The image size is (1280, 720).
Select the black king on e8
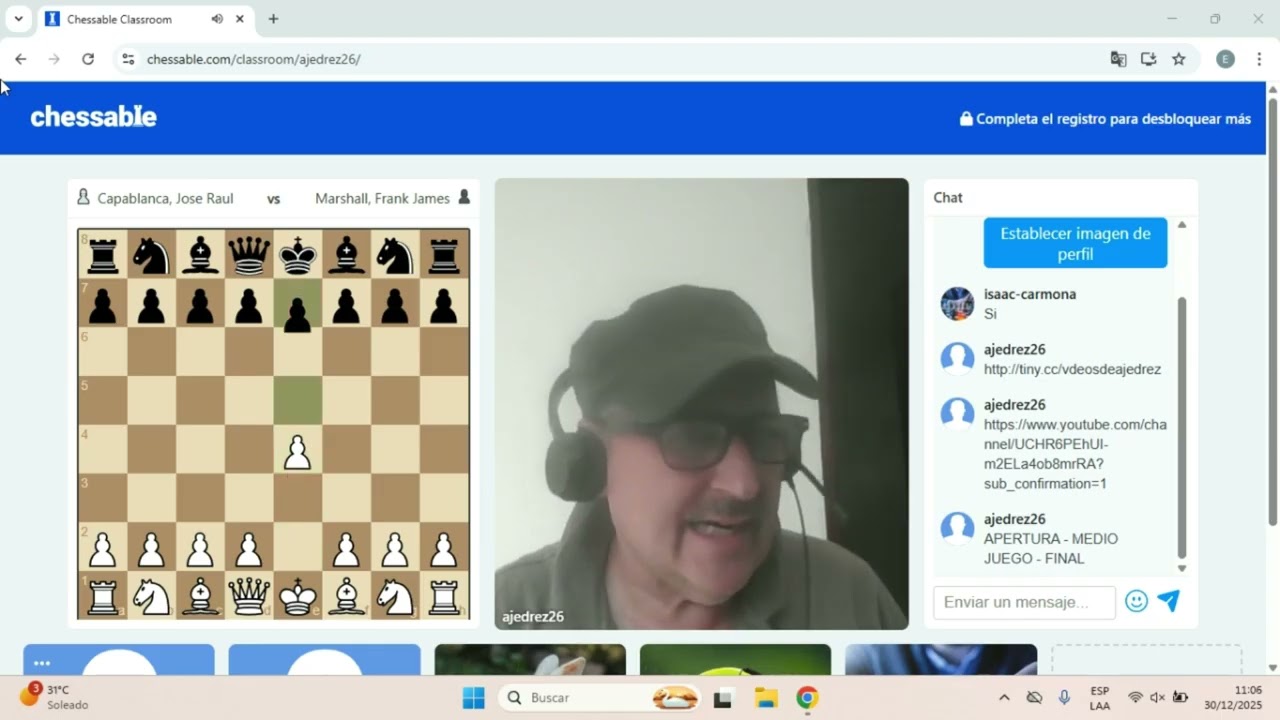pos(297,255)
